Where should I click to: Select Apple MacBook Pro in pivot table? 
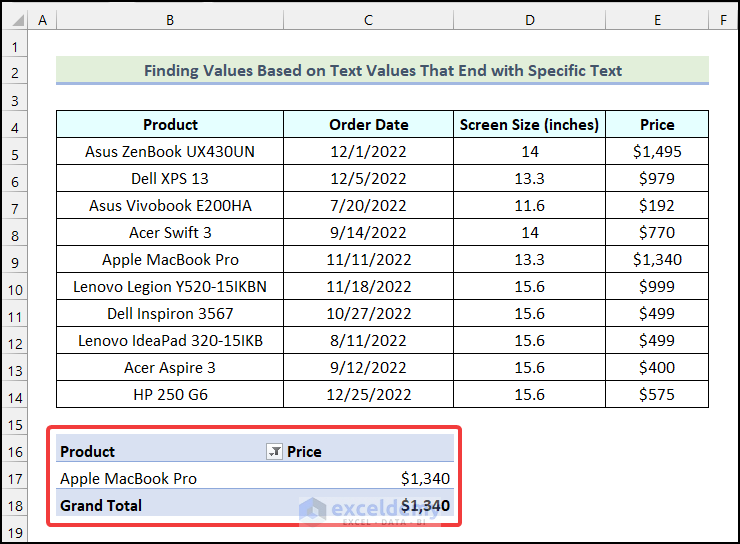128,479
